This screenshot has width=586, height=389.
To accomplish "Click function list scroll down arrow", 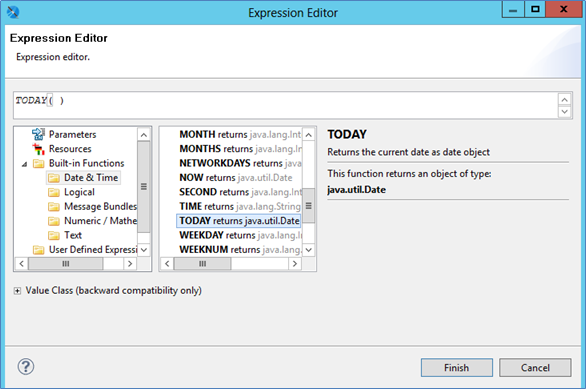I will coord(308,250).
